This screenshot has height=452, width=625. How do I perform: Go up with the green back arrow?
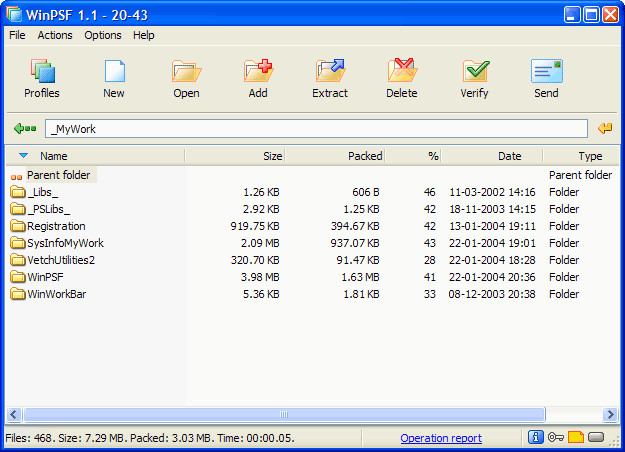click(x=25, y=128)
